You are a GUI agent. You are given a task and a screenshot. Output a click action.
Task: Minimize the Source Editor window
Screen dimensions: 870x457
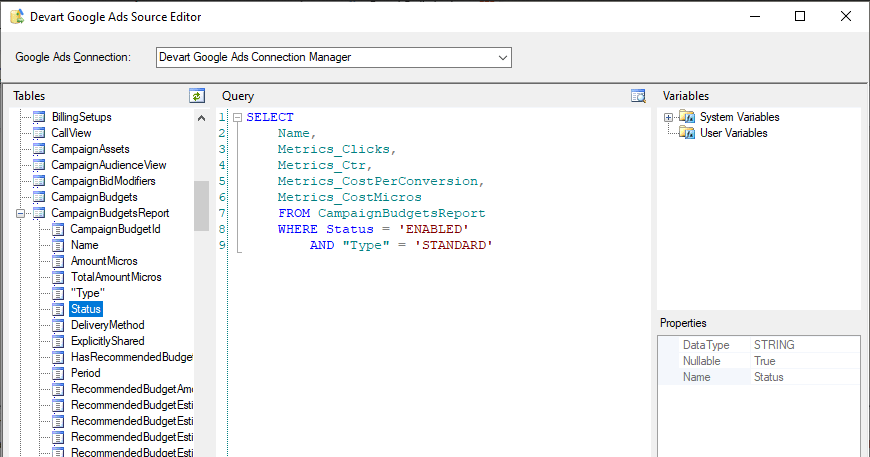click(755, 16)
